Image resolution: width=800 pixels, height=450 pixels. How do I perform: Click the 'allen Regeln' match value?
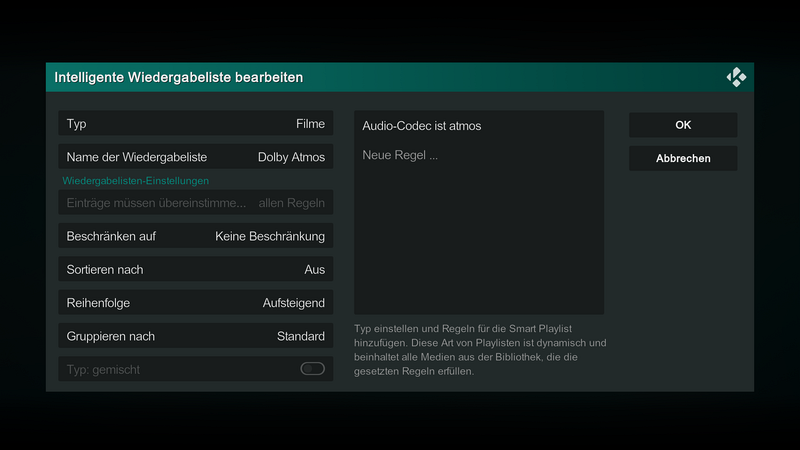[x=291, y=203]
